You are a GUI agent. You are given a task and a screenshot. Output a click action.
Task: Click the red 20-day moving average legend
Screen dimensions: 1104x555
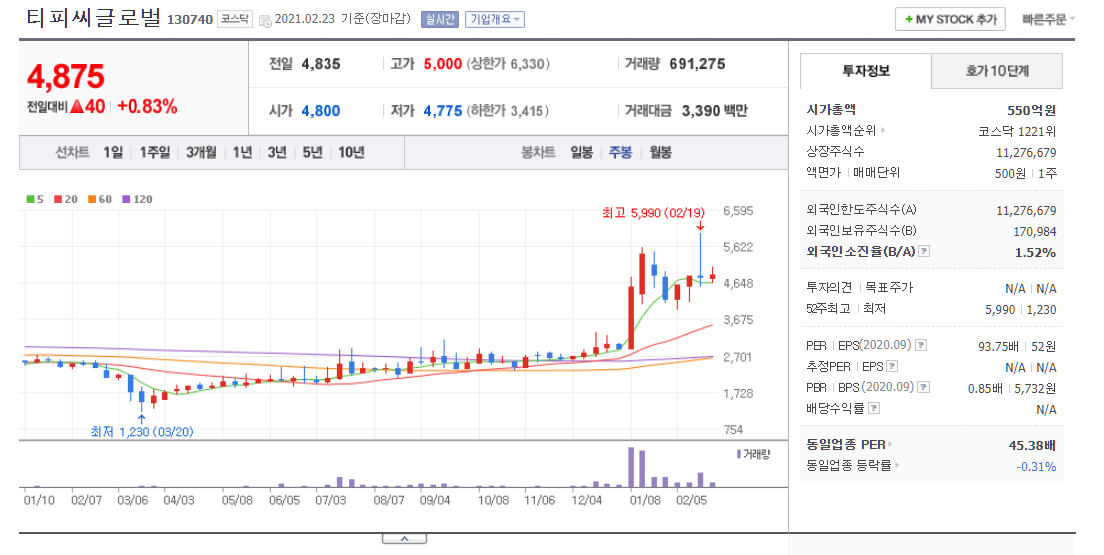pyautogui.click(x=65, y=199)
